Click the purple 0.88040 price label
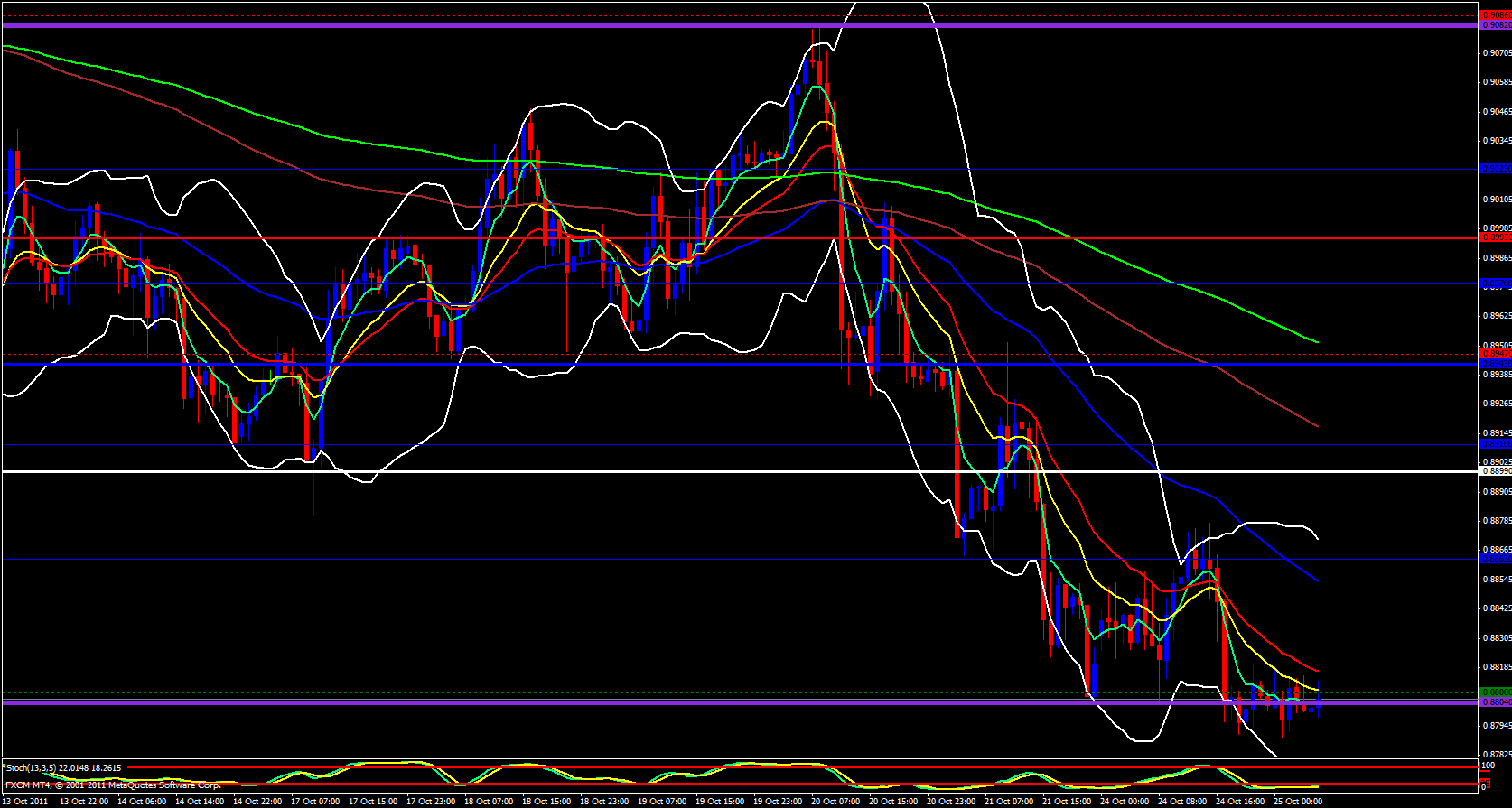Viewport: 1512px width, 808px height. pos(1495,702)
